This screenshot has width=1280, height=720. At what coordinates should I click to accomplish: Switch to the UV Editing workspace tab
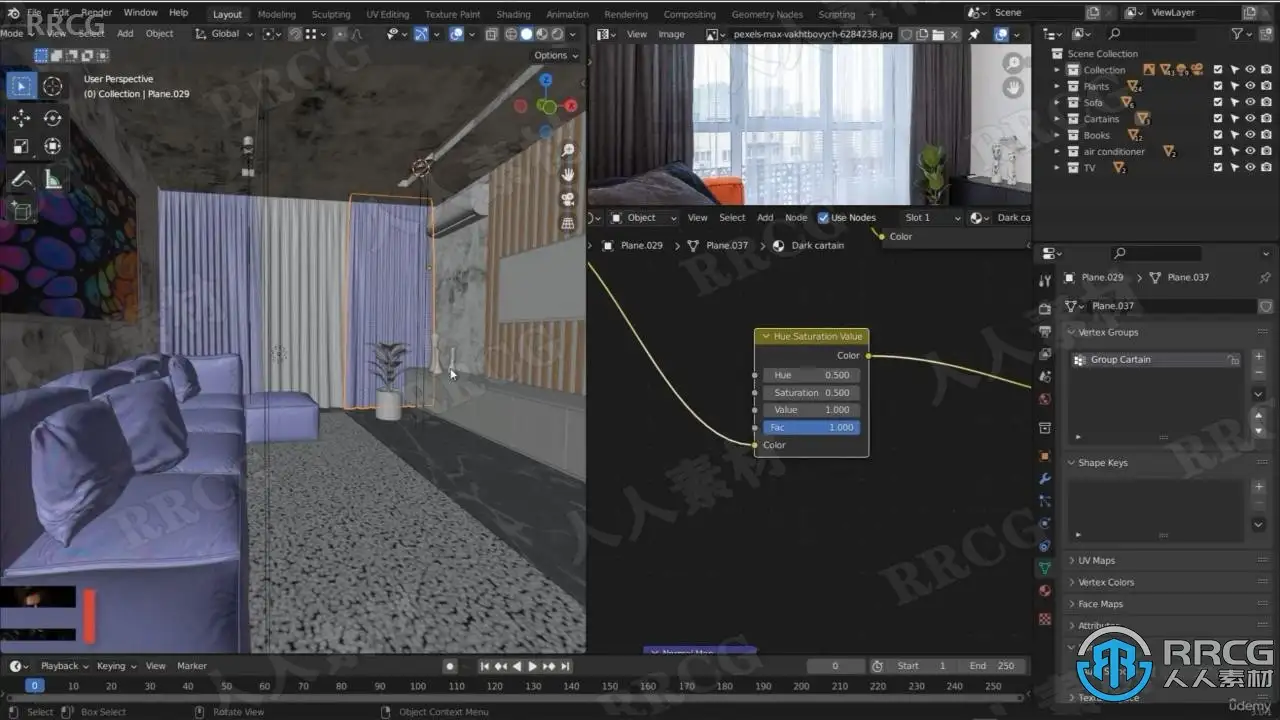387,14
